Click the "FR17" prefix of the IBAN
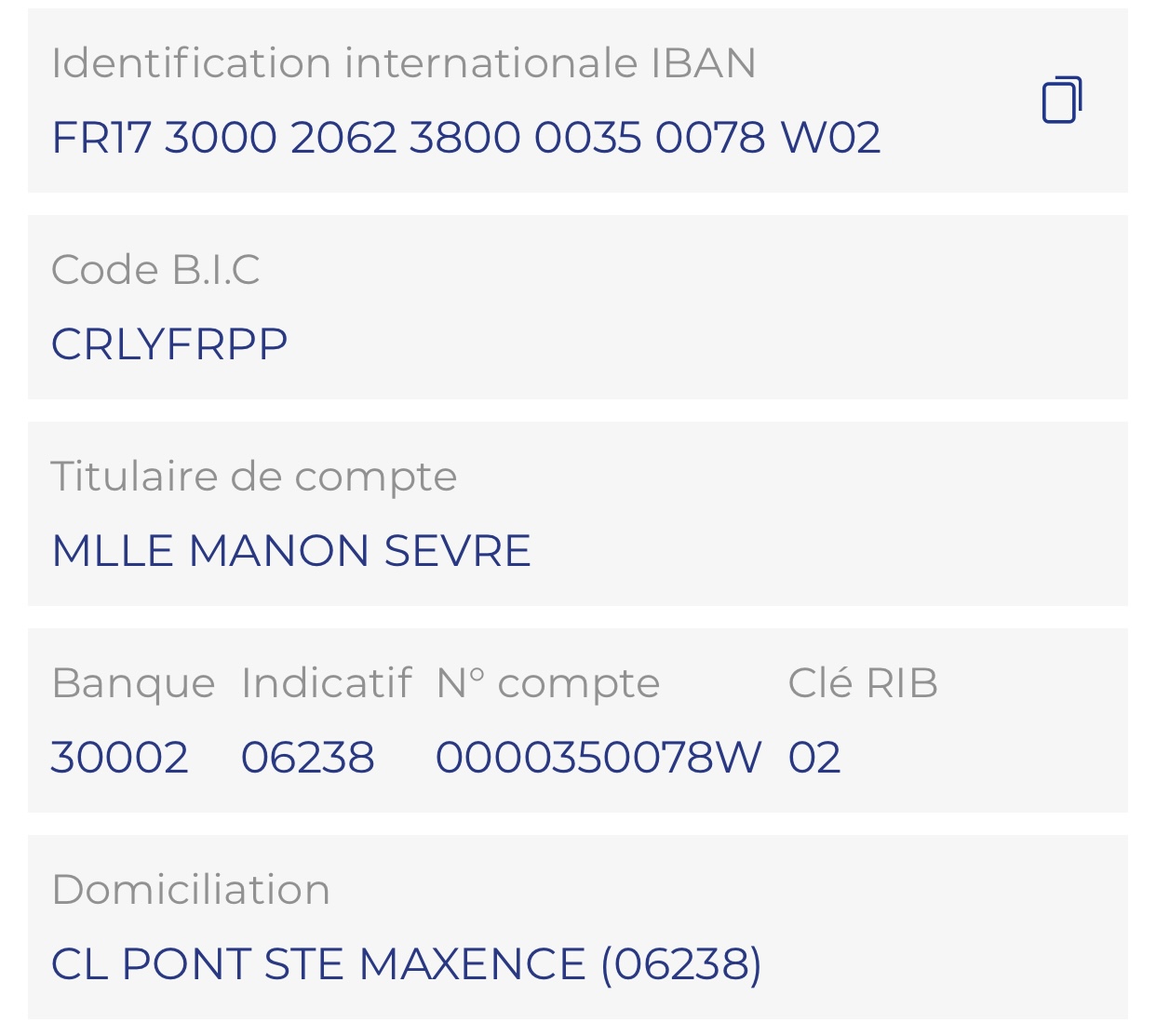Screen dimensions: 1156x1036 coord(101,138)
